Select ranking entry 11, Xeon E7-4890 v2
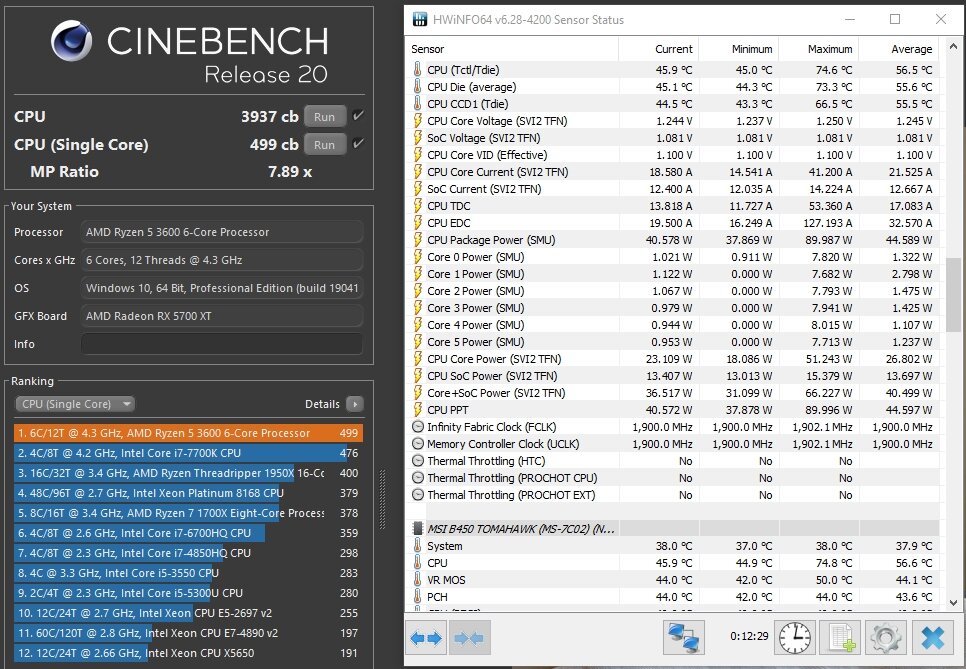Viewport: 966px width, 669px height. pos(189,633)
